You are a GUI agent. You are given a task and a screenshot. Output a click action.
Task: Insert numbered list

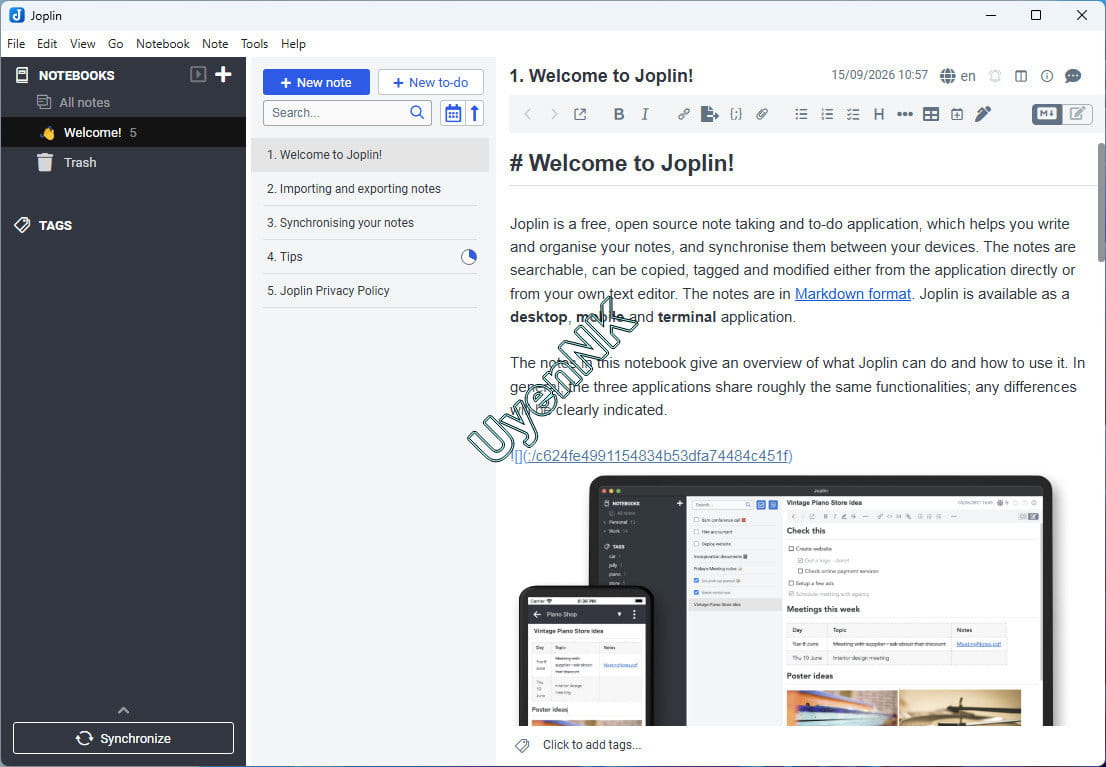pyautogui.click(x=827, y=114)
